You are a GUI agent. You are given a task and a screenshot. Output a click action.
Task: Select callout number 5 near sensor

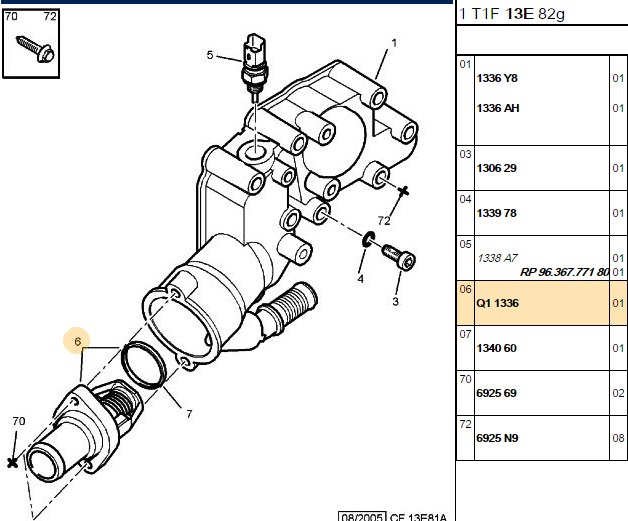209,55
